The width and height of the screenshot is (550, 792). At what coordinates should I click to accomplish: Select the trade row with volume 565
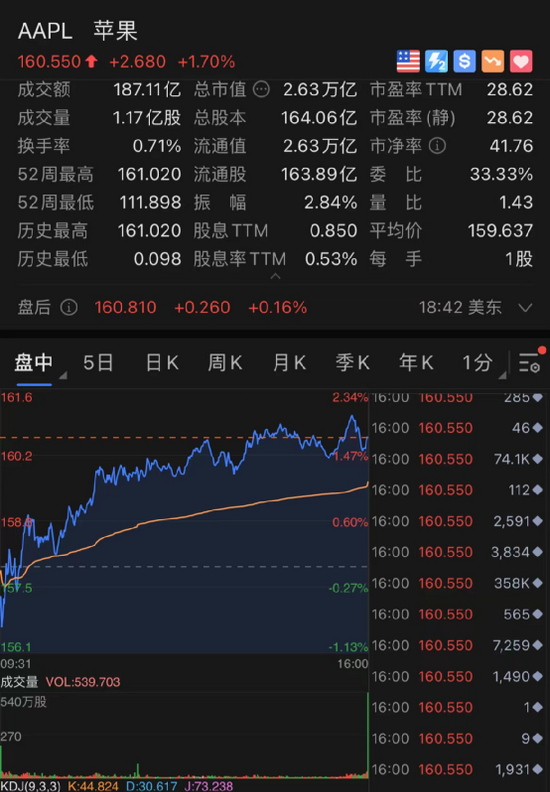click(458, 614)
